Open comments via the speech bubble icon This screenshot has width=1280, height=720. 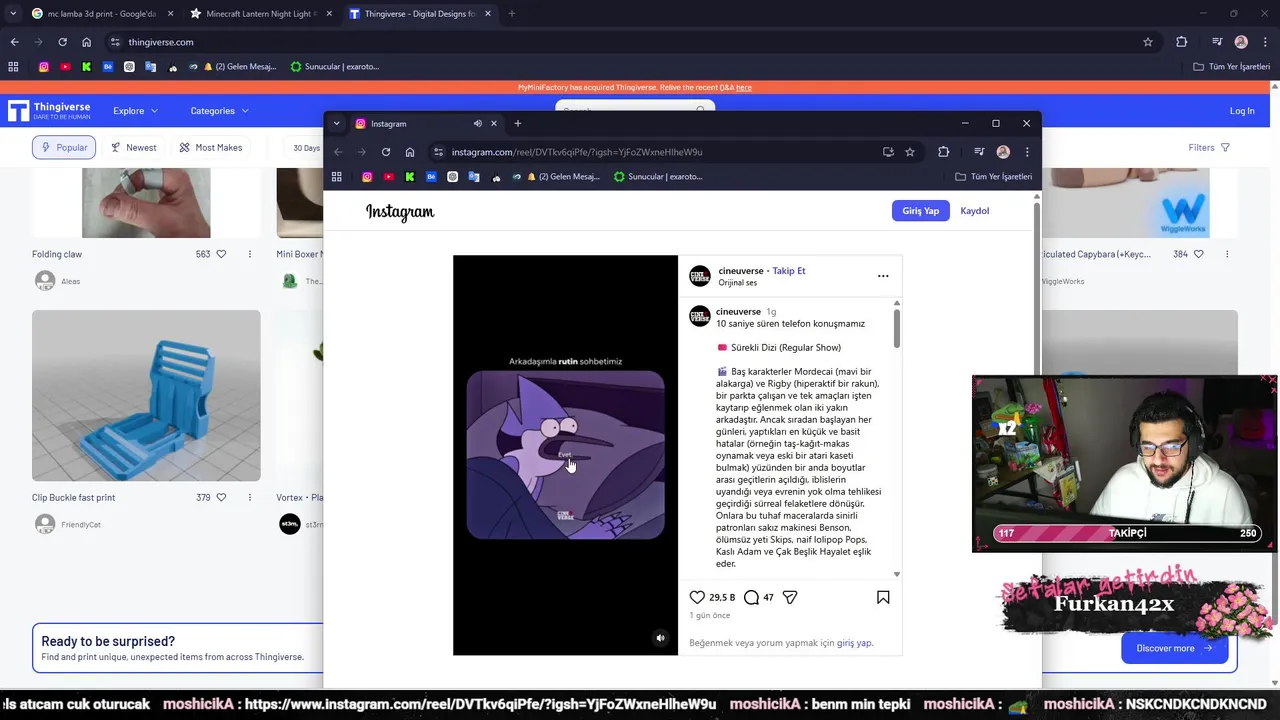(x=751, y=597)
